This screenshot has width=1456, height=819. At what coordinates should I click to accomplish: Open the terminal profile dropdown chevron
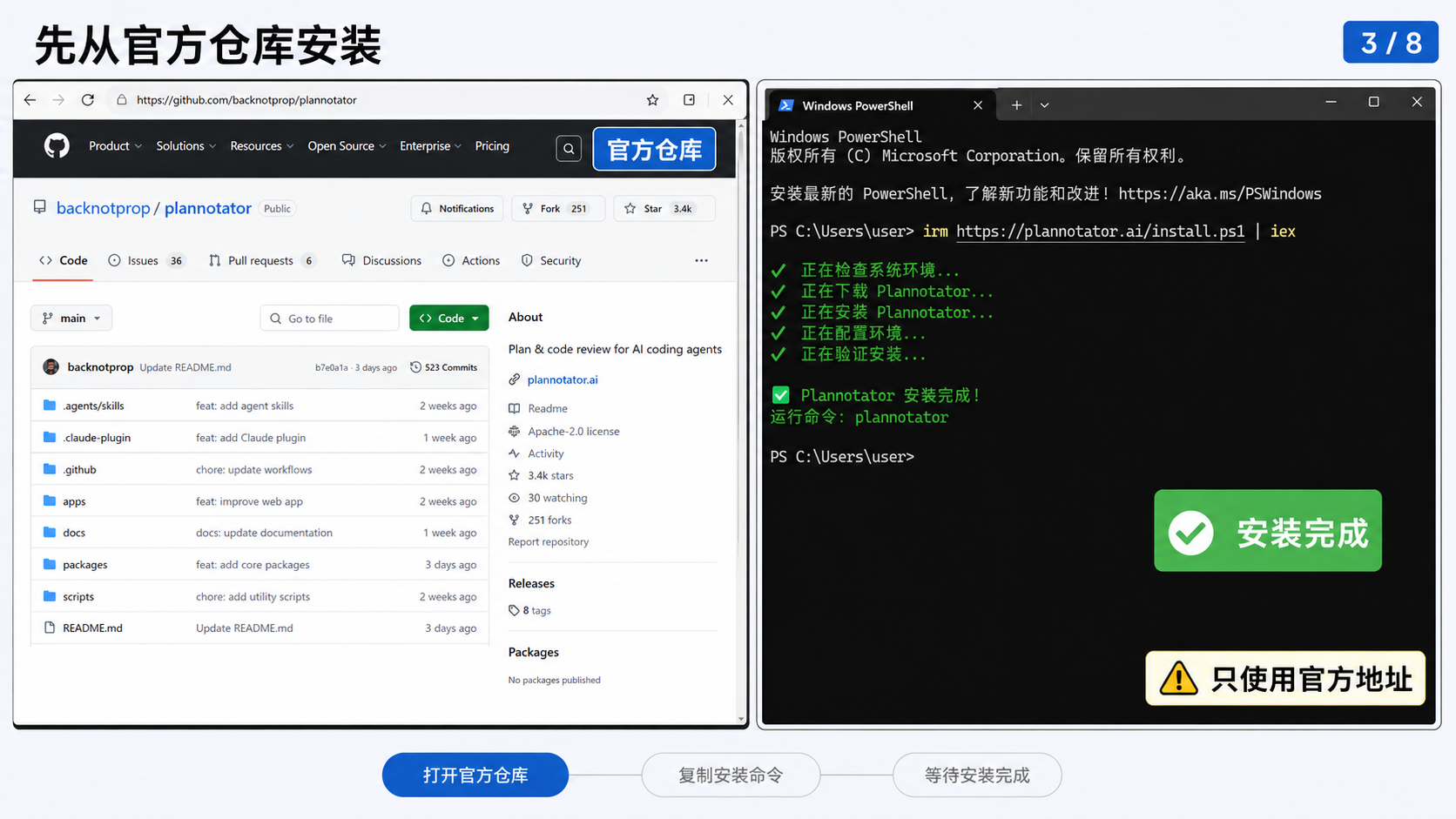click(1044, 105)
